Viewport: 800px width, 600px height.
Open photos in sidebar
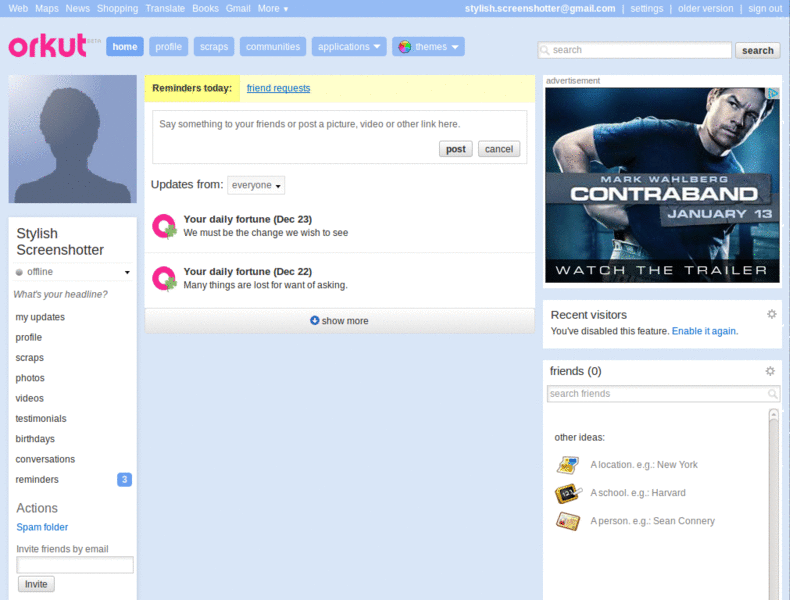click(30, 378)
